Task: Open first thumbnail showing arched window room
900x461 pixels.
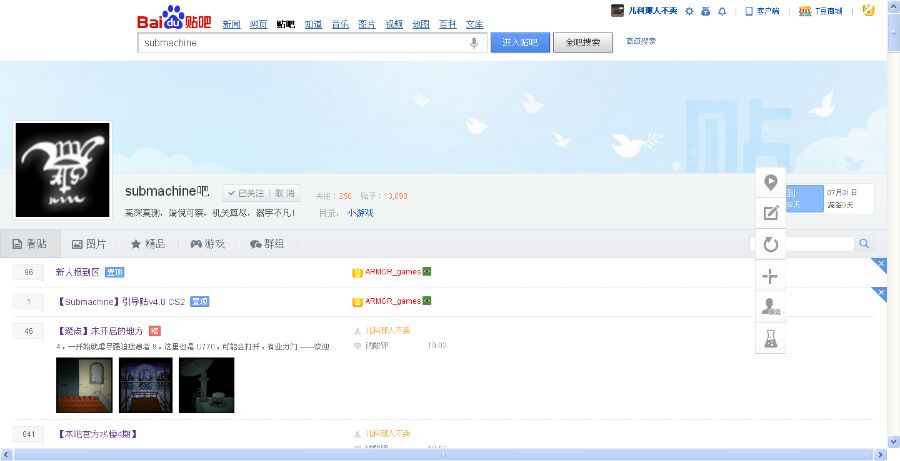Action: [84, 385]
